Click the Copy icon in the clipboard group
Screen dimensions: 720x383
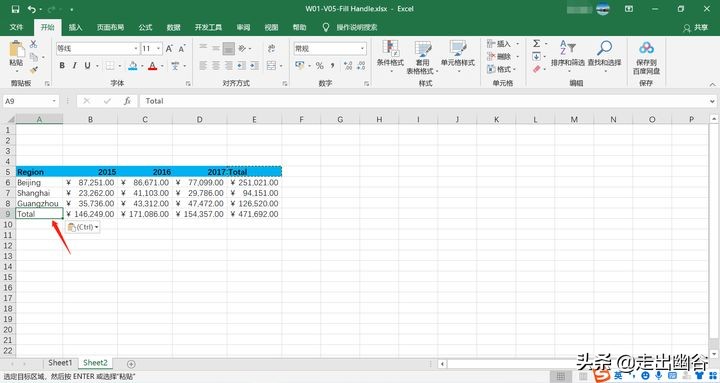pos(34,57)
